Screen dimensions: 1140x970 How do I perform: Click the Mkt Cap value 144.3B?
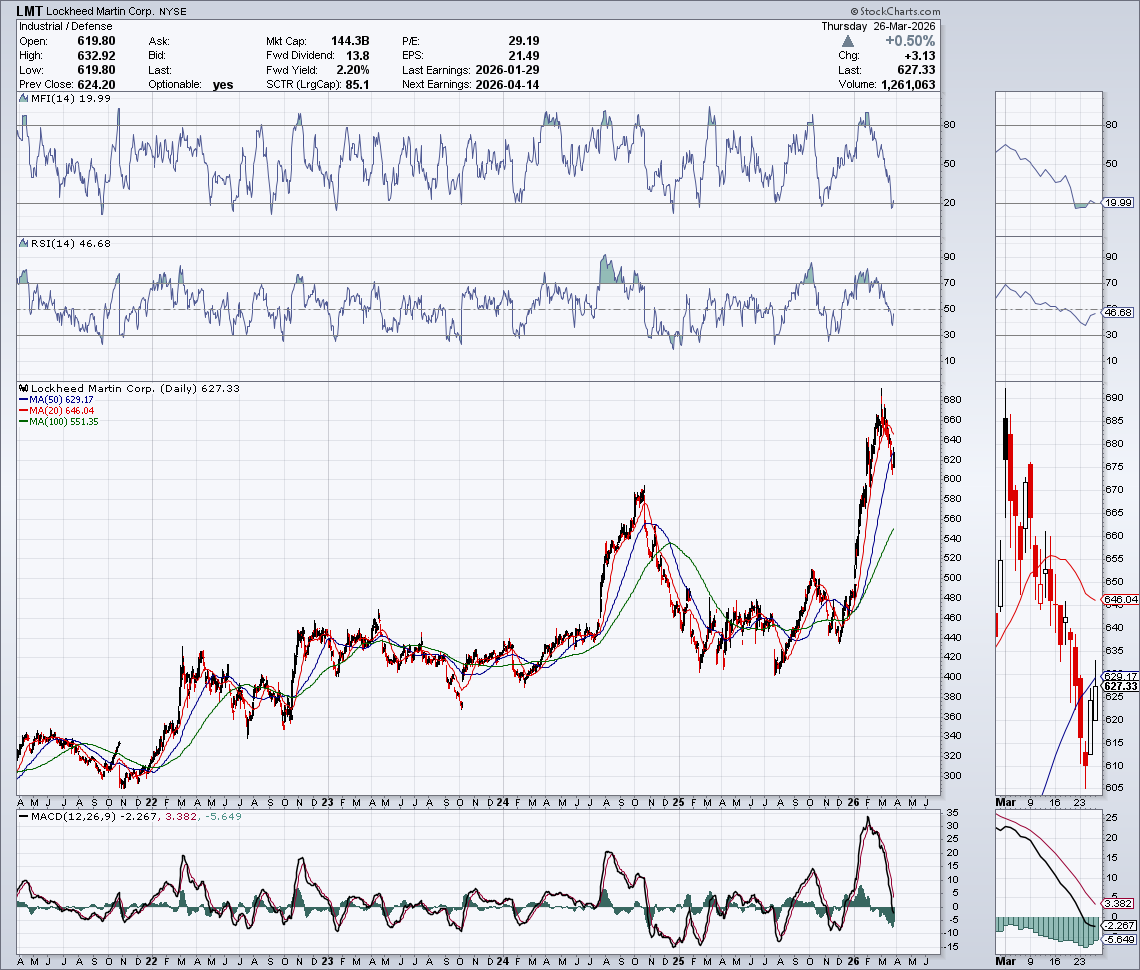pyautogui.click(x=350, y=41)
